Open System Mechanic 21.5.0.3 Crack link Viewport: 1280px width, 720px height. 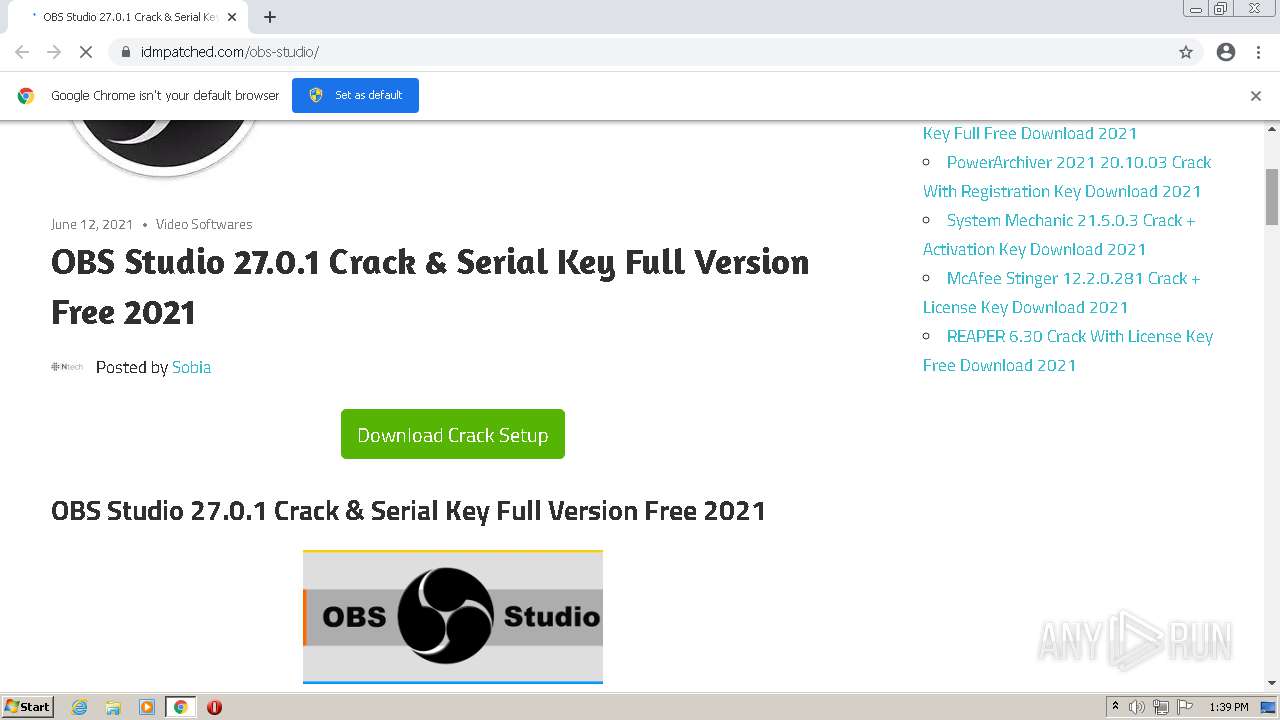tap(1059, 234)
